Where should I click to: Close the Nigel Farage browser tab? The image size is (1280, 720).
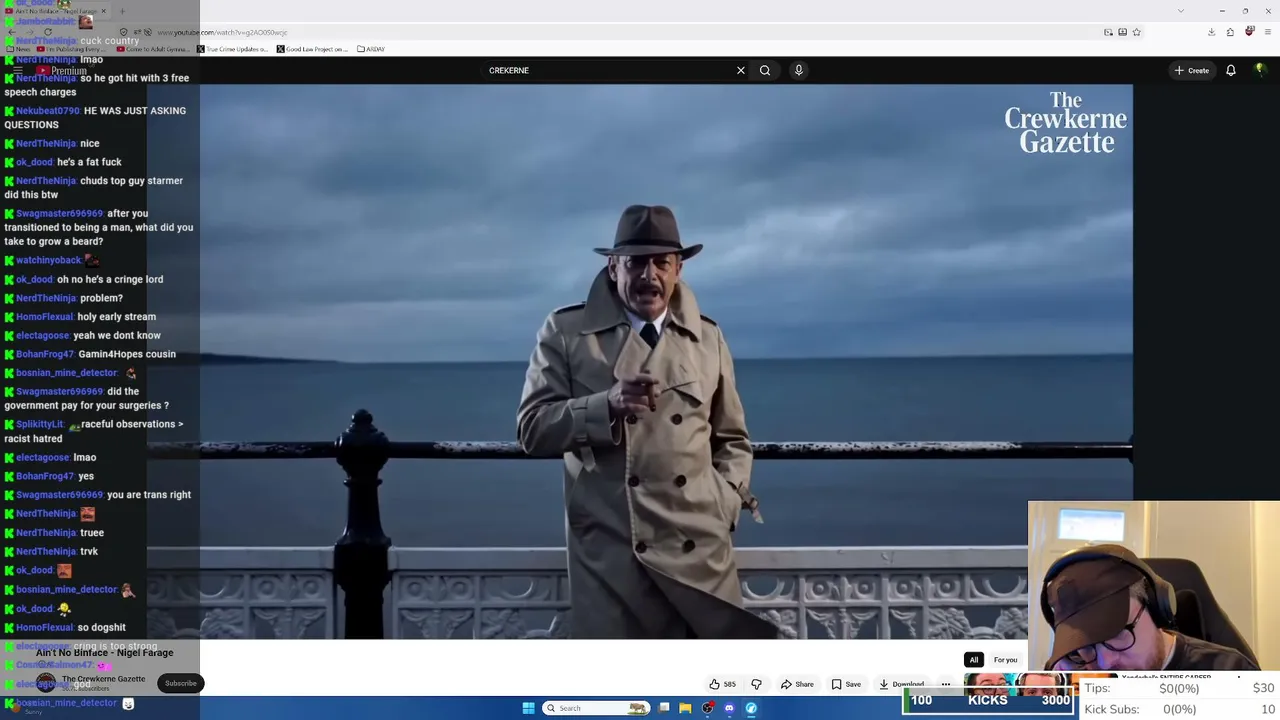(103, 11)
